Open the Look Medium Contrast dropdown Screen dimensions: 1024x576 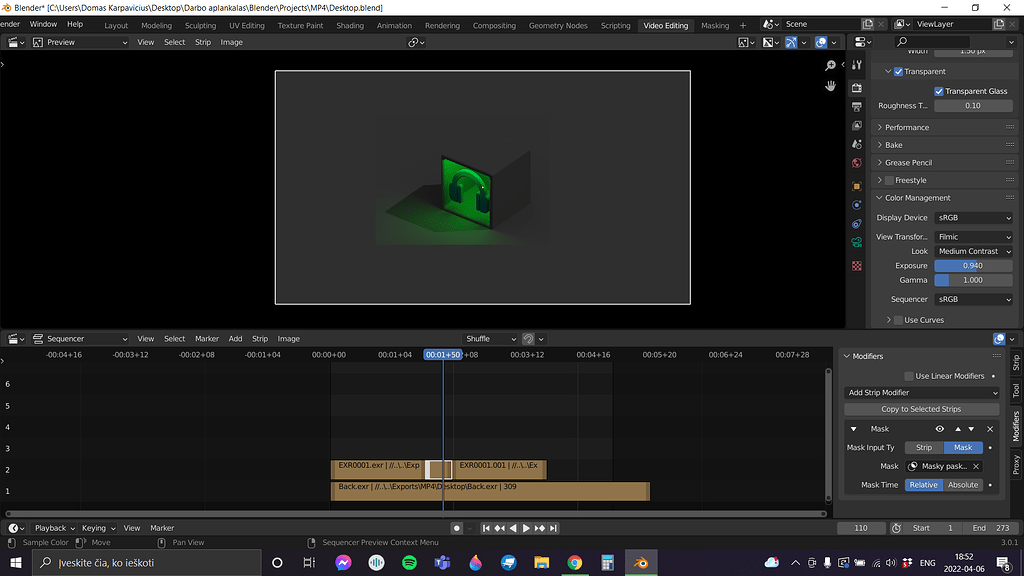(974, 251)
